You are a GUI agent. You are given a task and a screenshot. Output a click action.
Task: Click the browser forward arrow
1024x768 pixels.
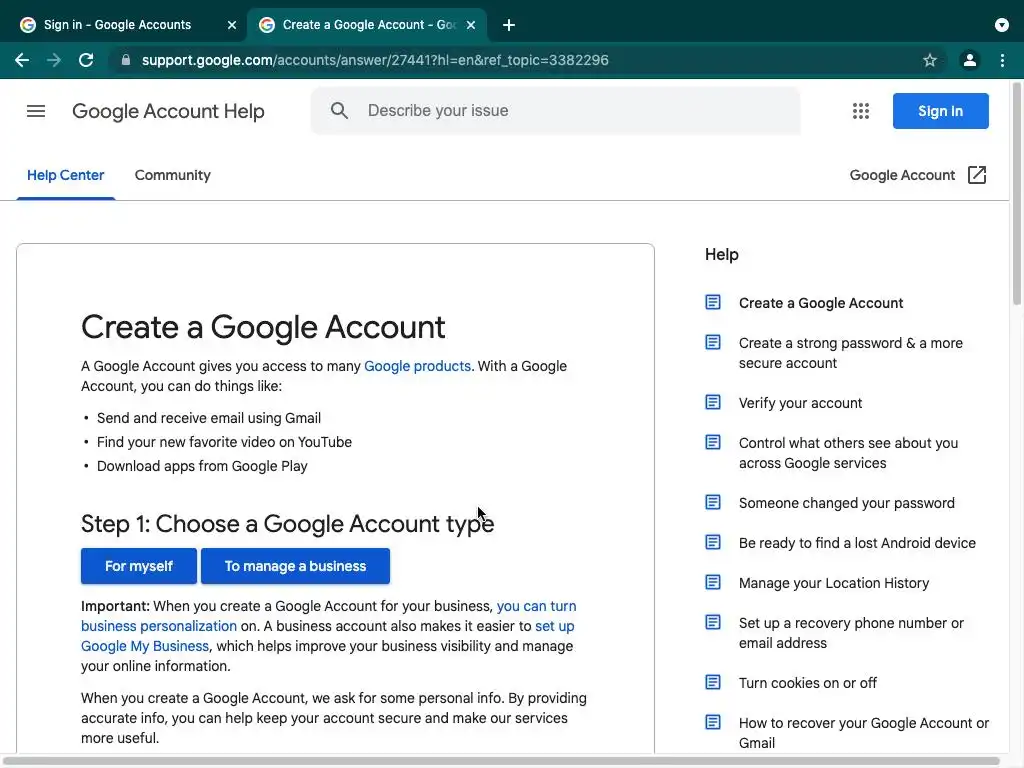coord(54,60)
